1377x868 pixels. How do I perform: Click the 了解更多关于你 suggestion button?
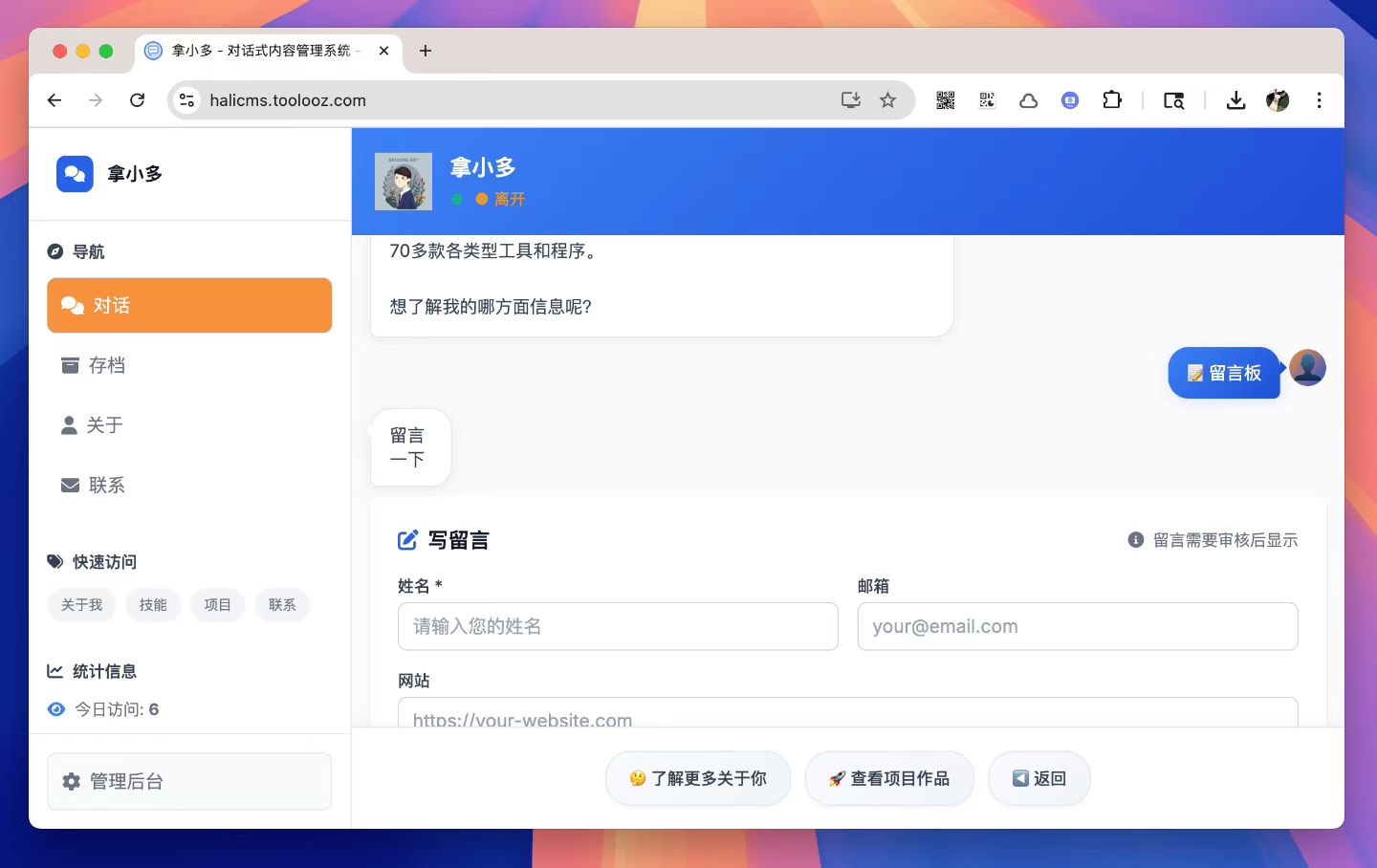pyautogui.click(x=698, y=779)
